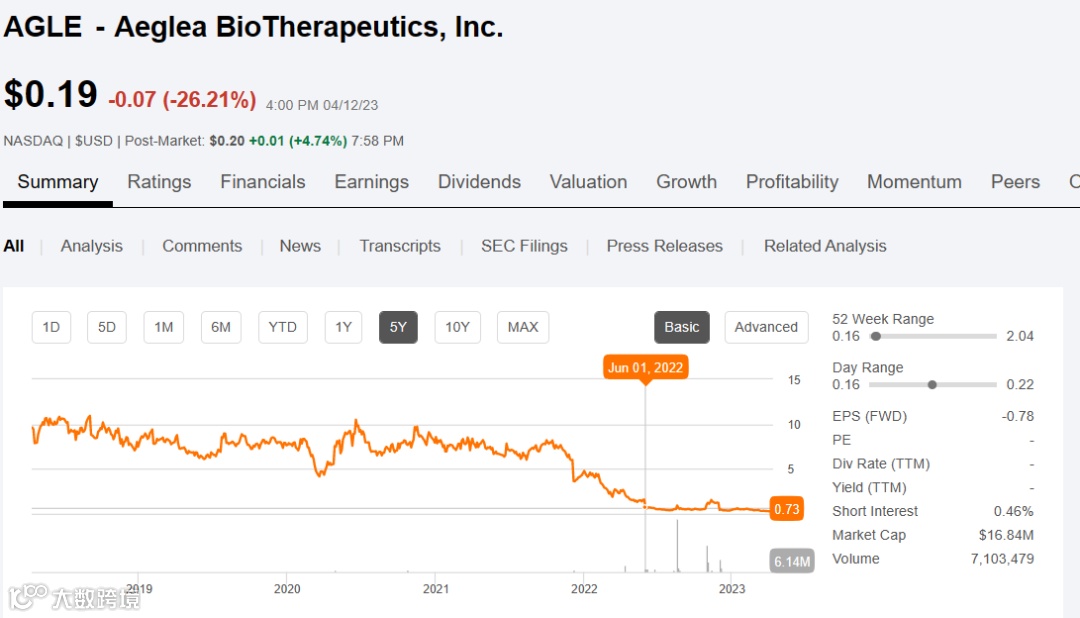Select the Dividends tab
Viewport: 1080px width, 618px height.
click(479, 182)
